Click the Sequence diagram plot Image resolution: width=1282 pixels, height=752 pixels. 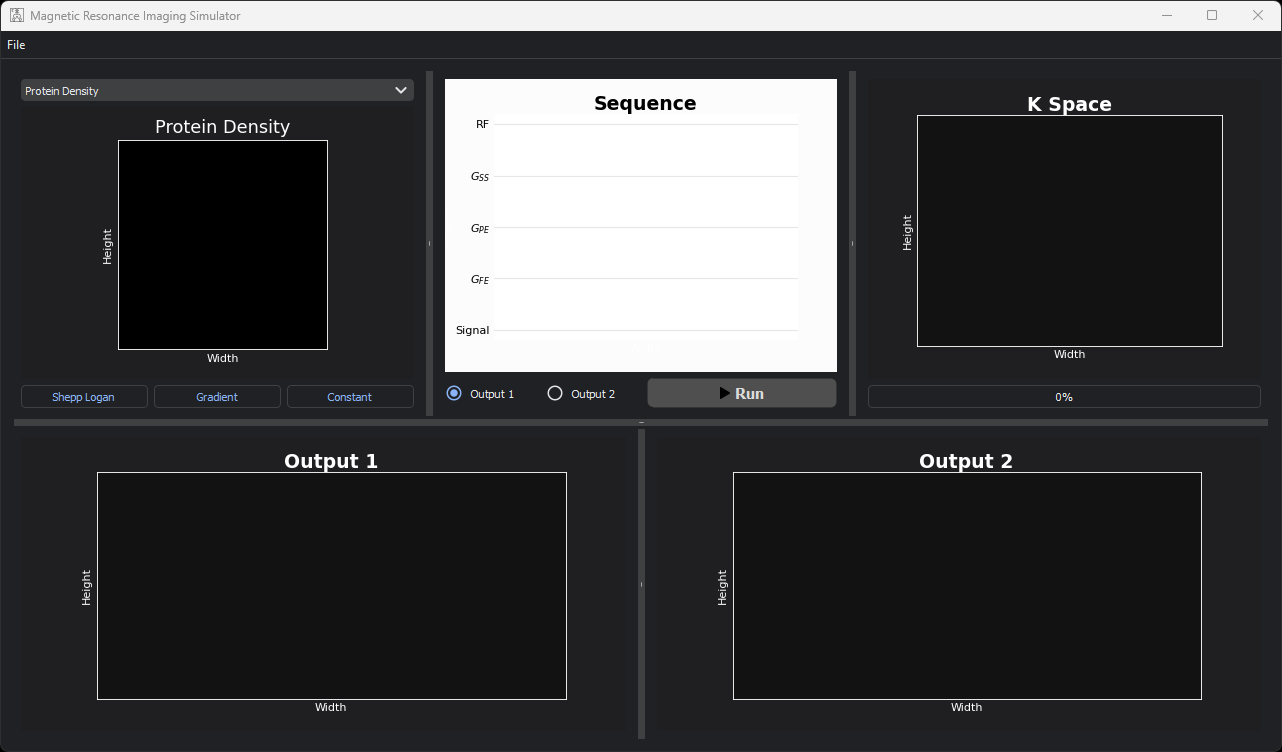coord(641,225)
